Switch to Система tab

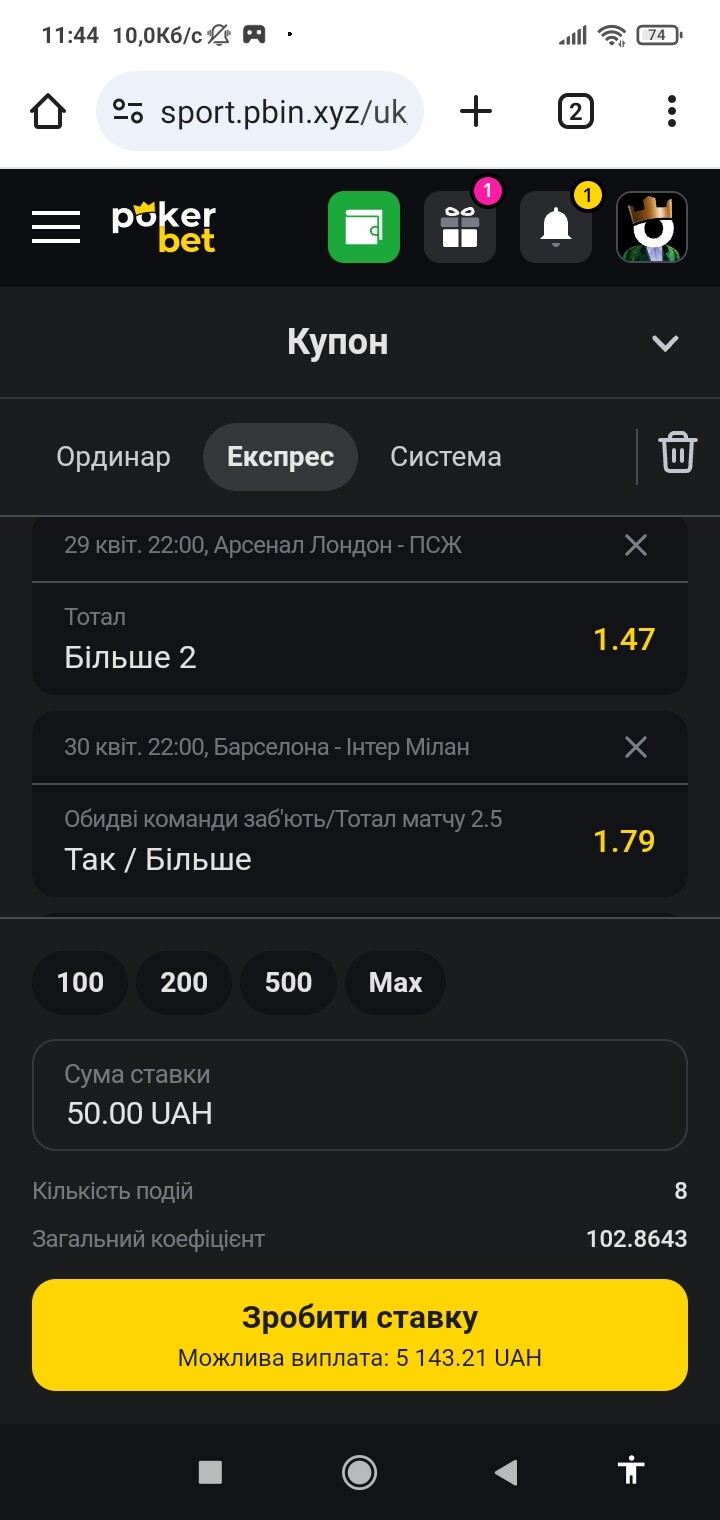[x=446, y=457]
